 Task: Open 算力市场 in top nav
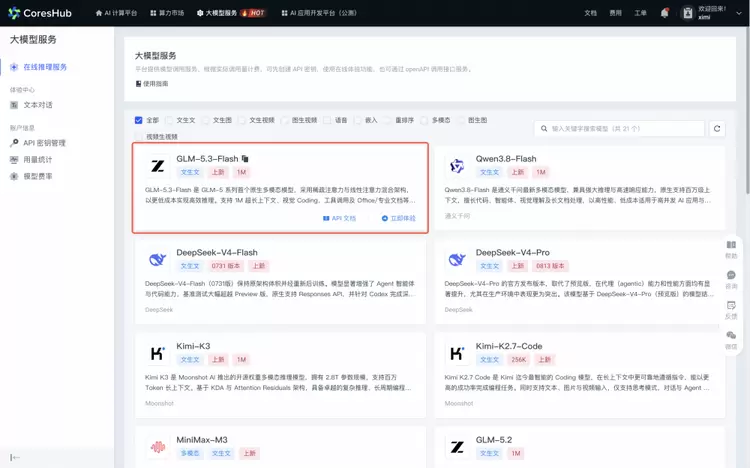pos(167,13)
